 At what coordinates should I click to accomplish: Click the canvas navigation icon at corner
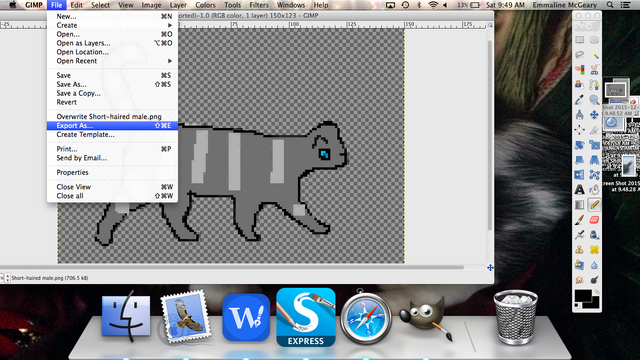pos(490,268)
